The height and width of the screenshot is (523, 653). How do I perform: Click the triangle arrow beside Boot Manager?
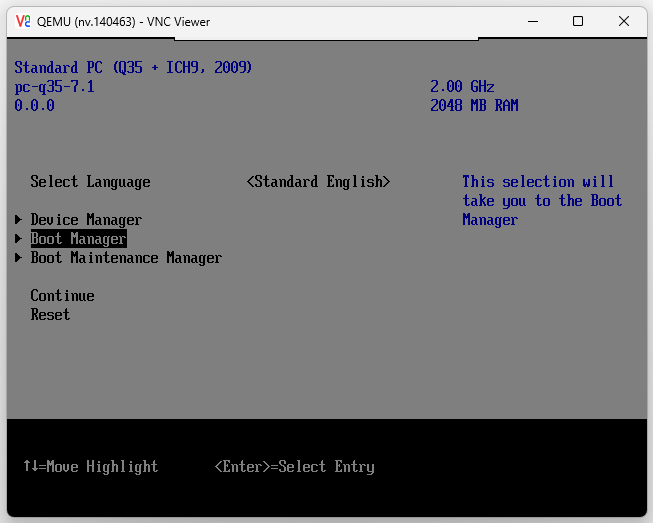[x=19, y=239]
